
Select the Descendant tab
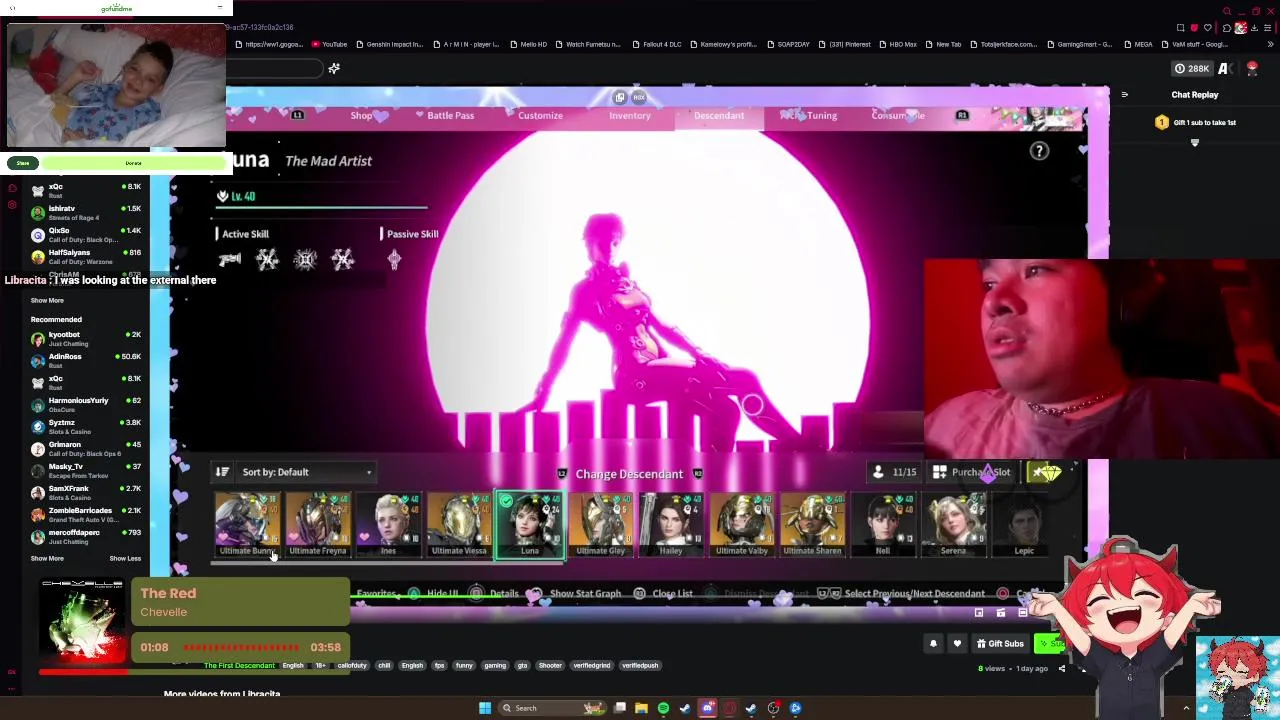tap(719, 115)
